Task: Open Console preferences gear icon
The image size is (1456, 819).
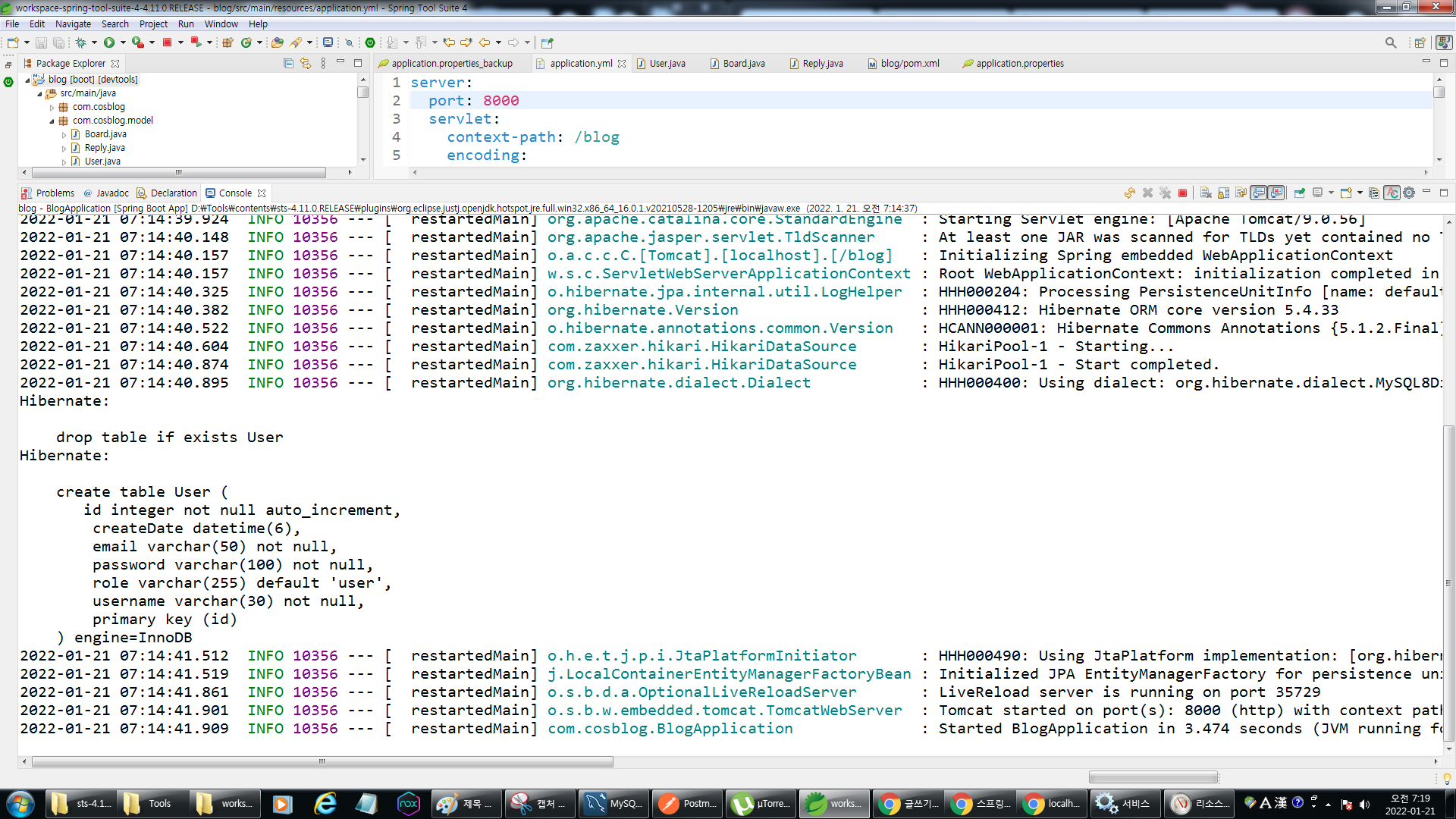Action: coord(1409,193)
